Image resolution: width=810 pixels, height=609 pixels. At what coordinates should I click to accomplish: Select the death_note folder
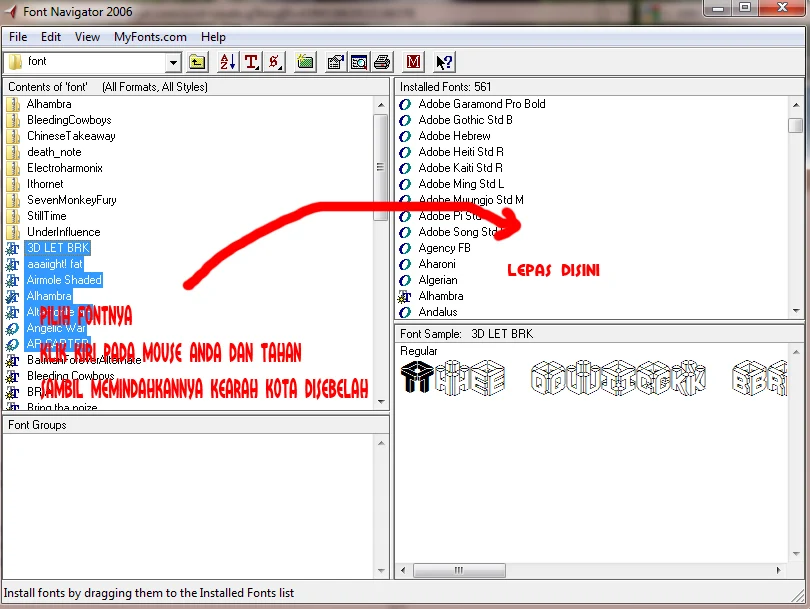(54, 152)
